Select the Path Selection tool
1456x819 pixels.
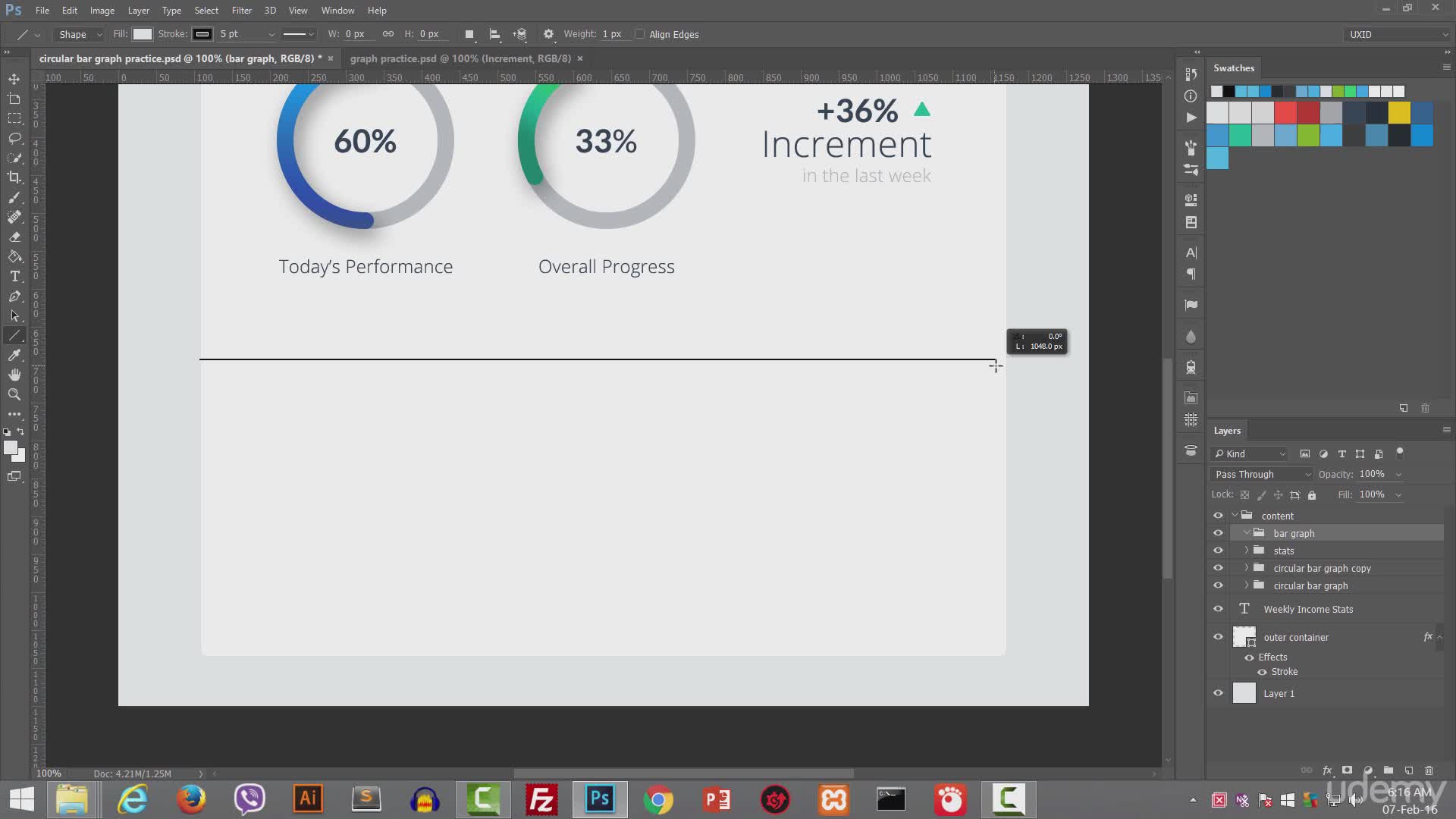point(14,315)
